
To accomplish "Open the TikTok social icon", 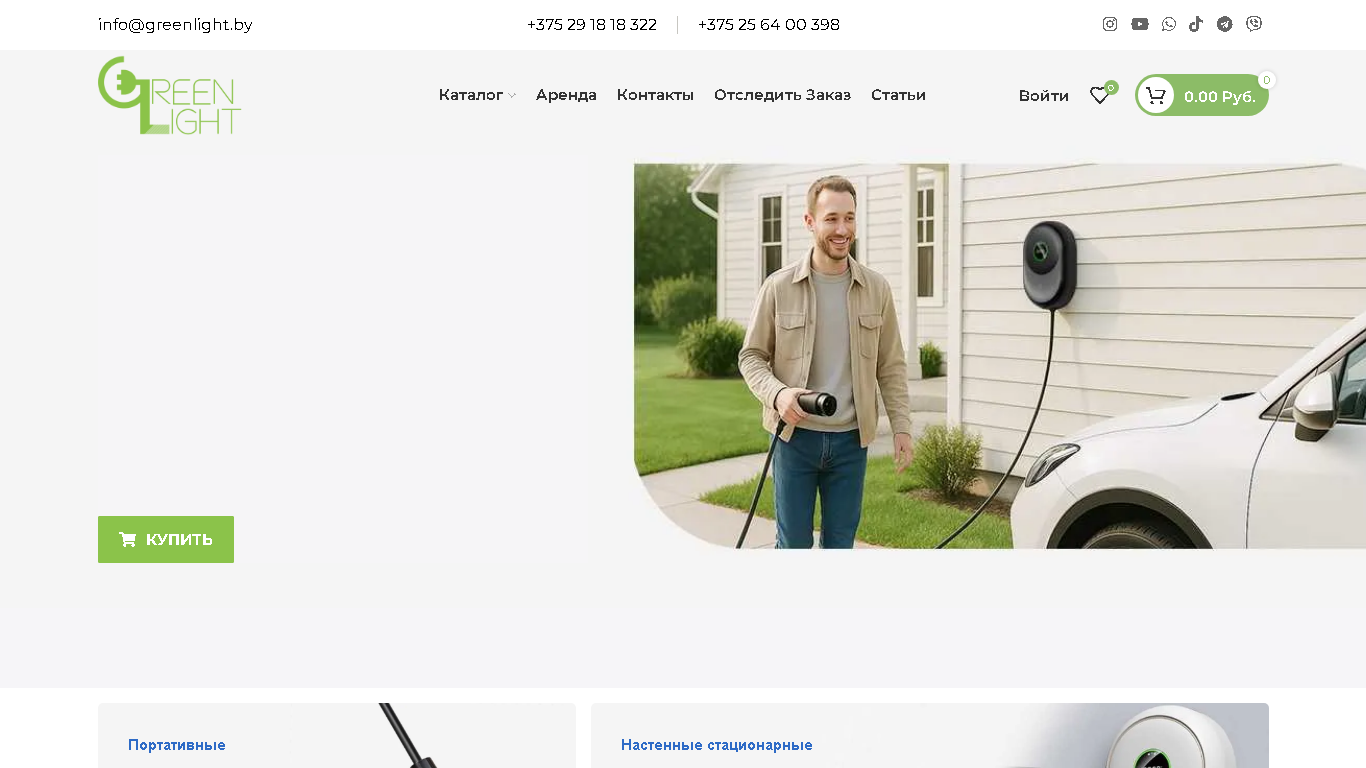I will tap(1196, 24).
